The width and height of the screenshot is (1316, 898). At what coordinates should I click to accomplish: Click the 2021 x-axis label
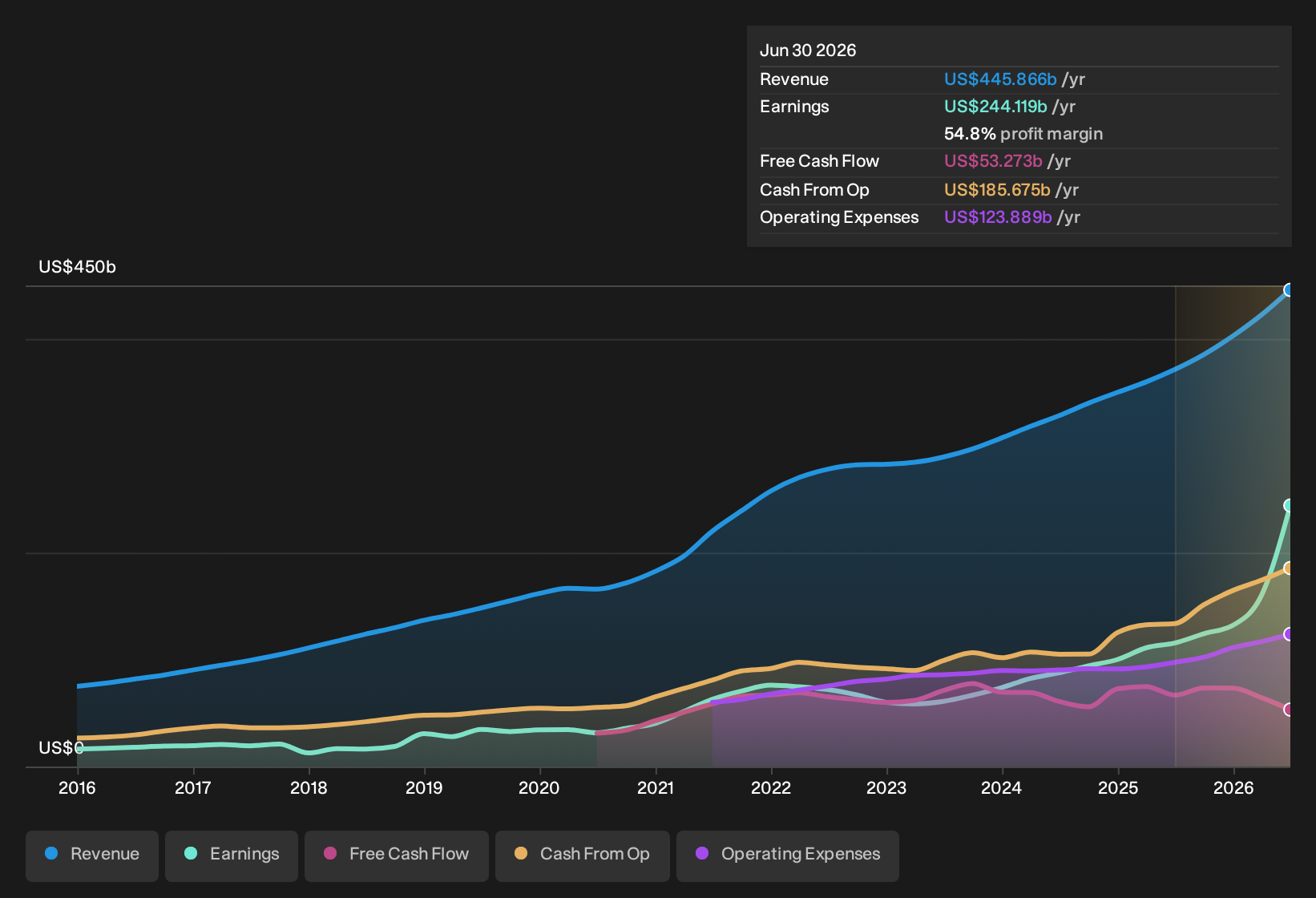pos(656,787)
